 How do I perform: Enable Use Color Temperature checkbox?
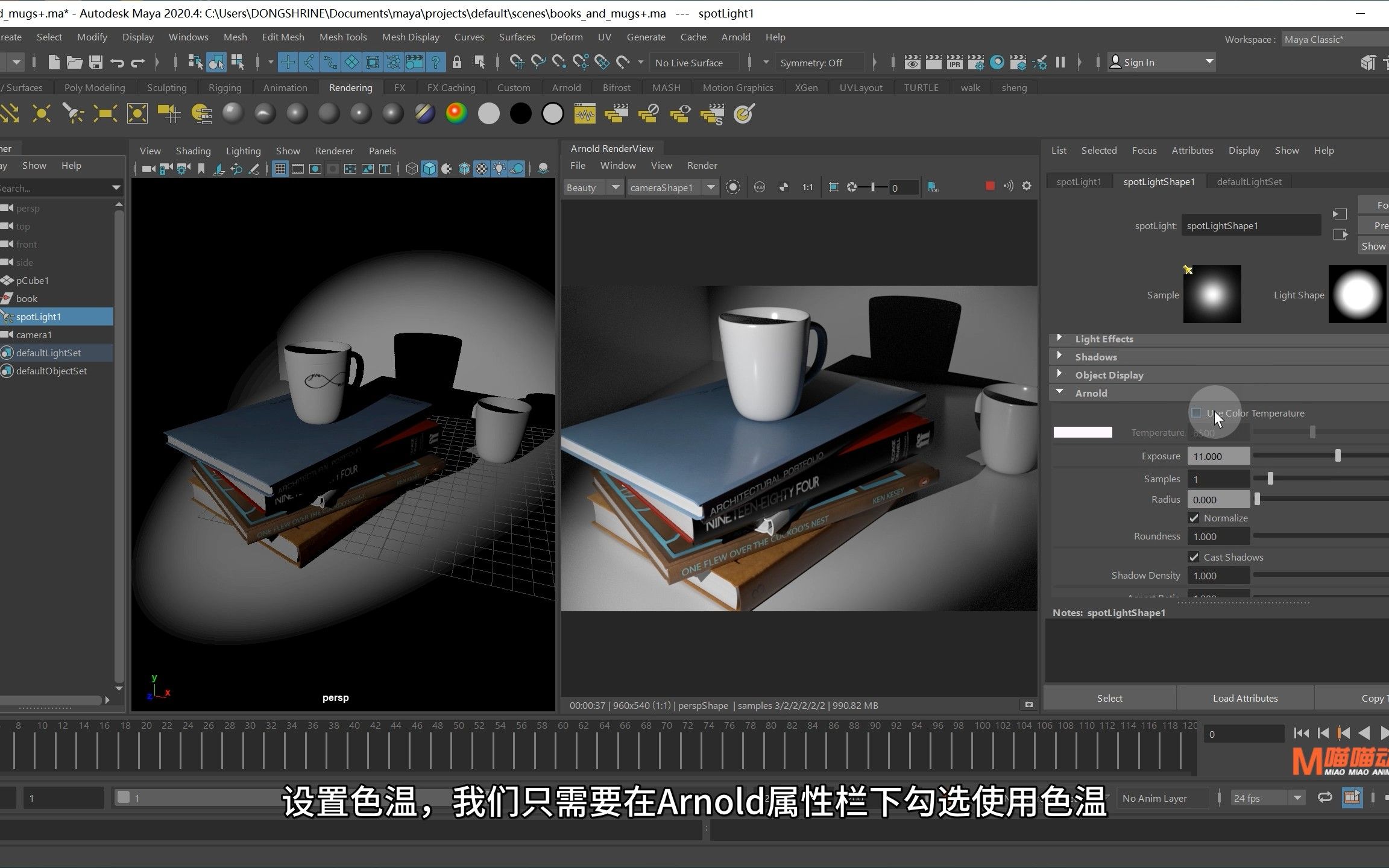pyautogui.click(x=1196, y=413)
